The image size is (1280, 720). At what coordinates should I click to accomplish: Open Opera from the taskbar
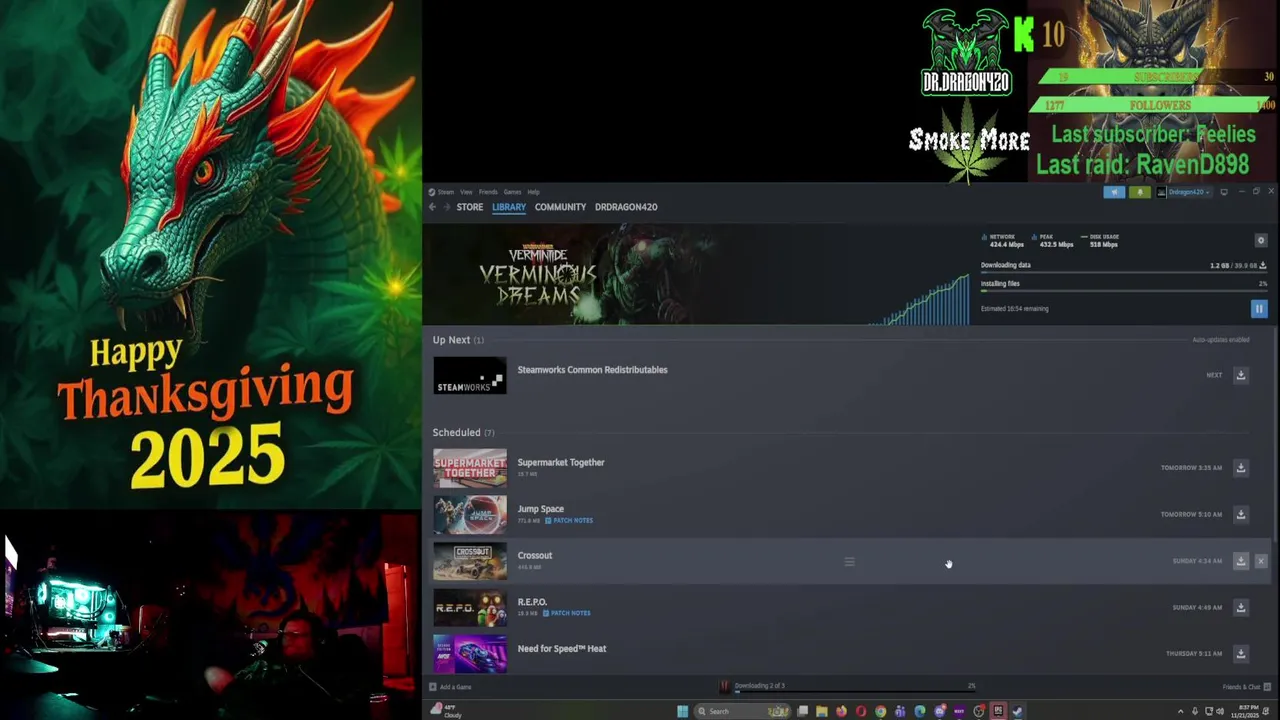[x=861, y=711]
